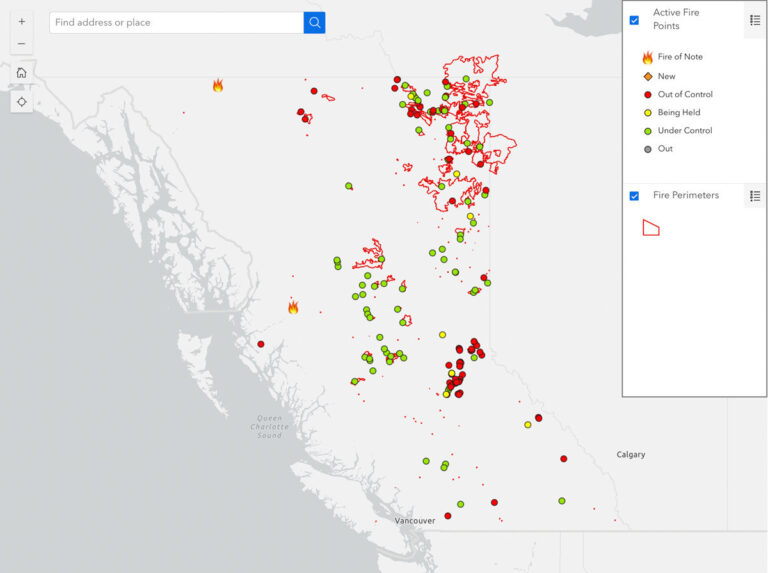768x573 pixels.
Task: Click the yellow Being Held legend swatch
Action: pyautogui.click(x=647, y=113)
